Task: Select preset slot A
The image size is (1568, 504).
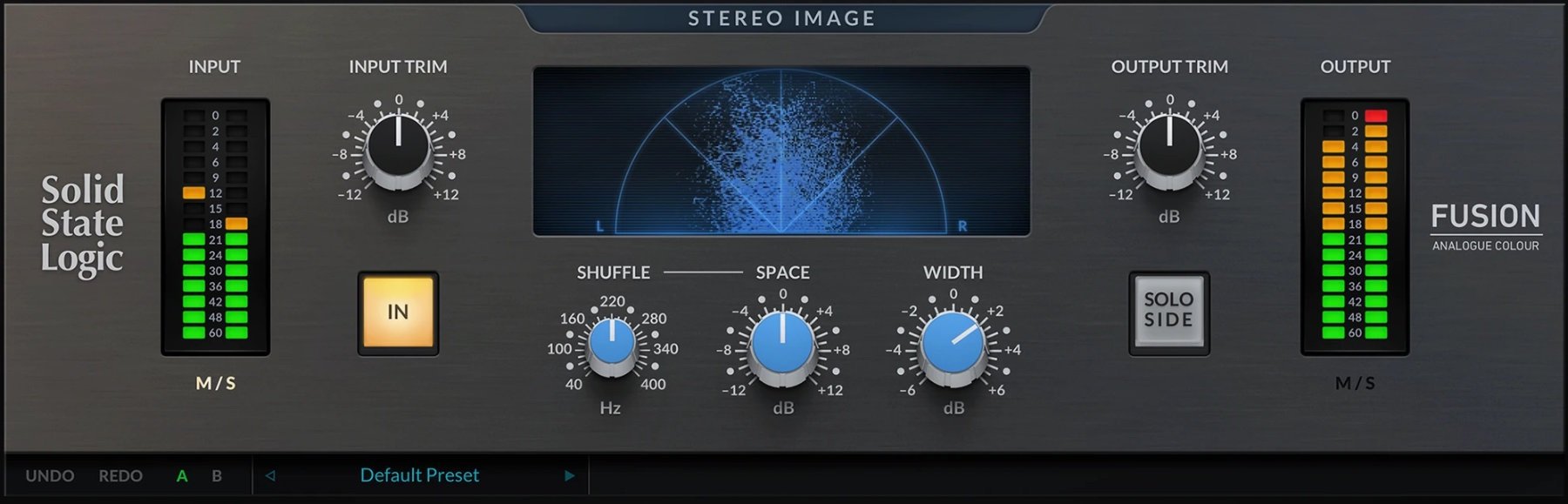Action: [x=182, y=476]
